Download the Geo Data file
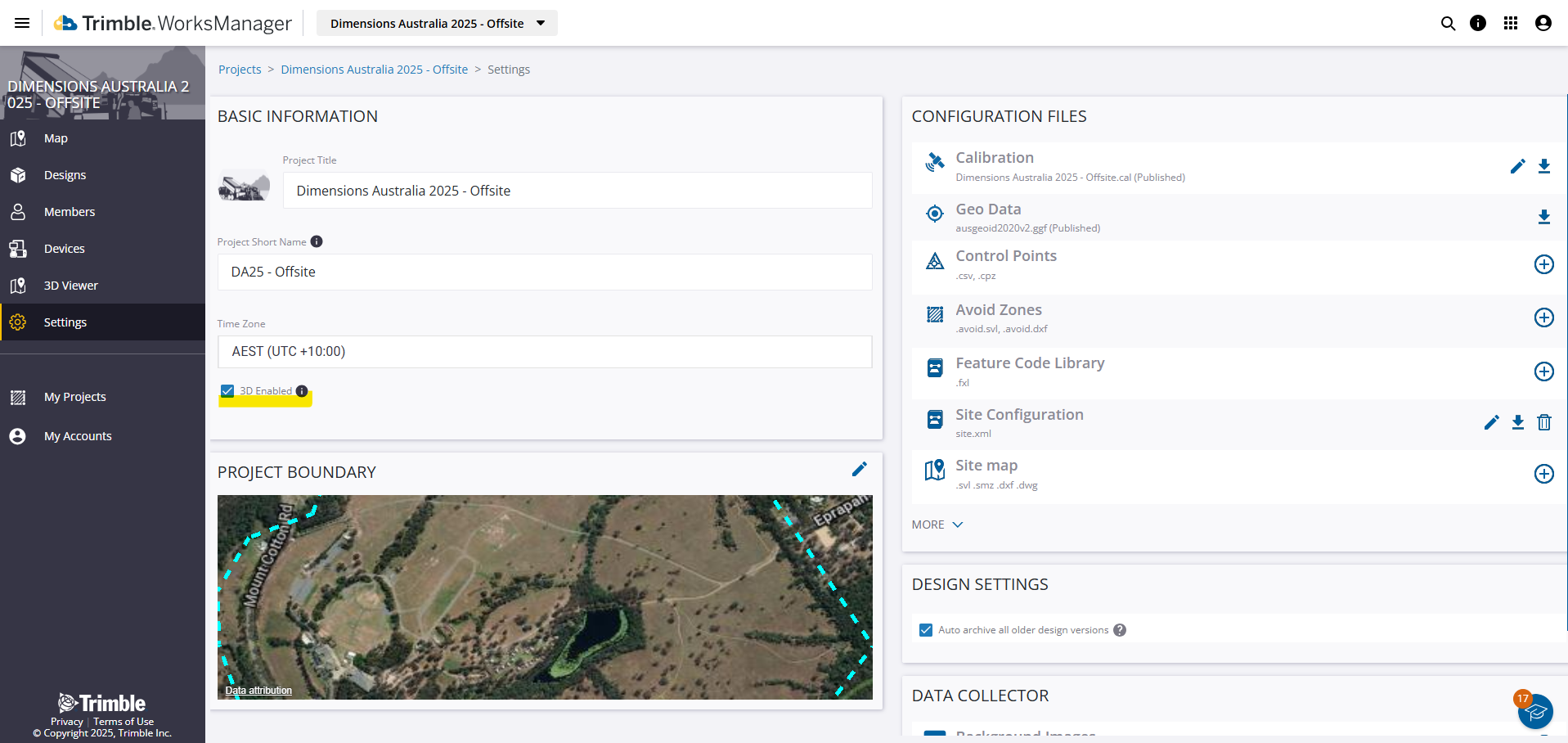The width and height of the screenshot is (1568, 743). [x=1543, y=217]
